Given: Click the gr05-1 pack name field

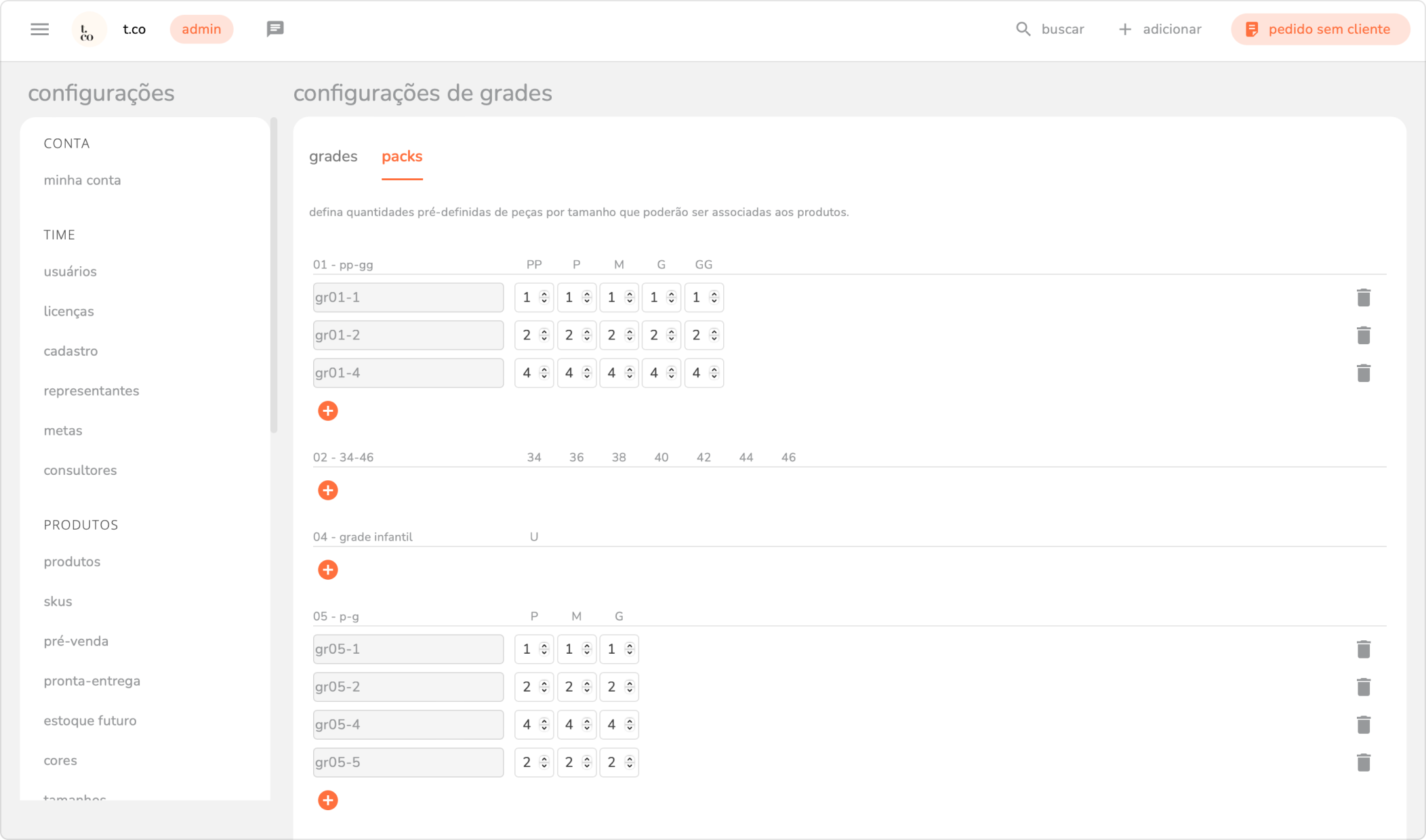Looking at the screenshot, I should coord(408,649).
